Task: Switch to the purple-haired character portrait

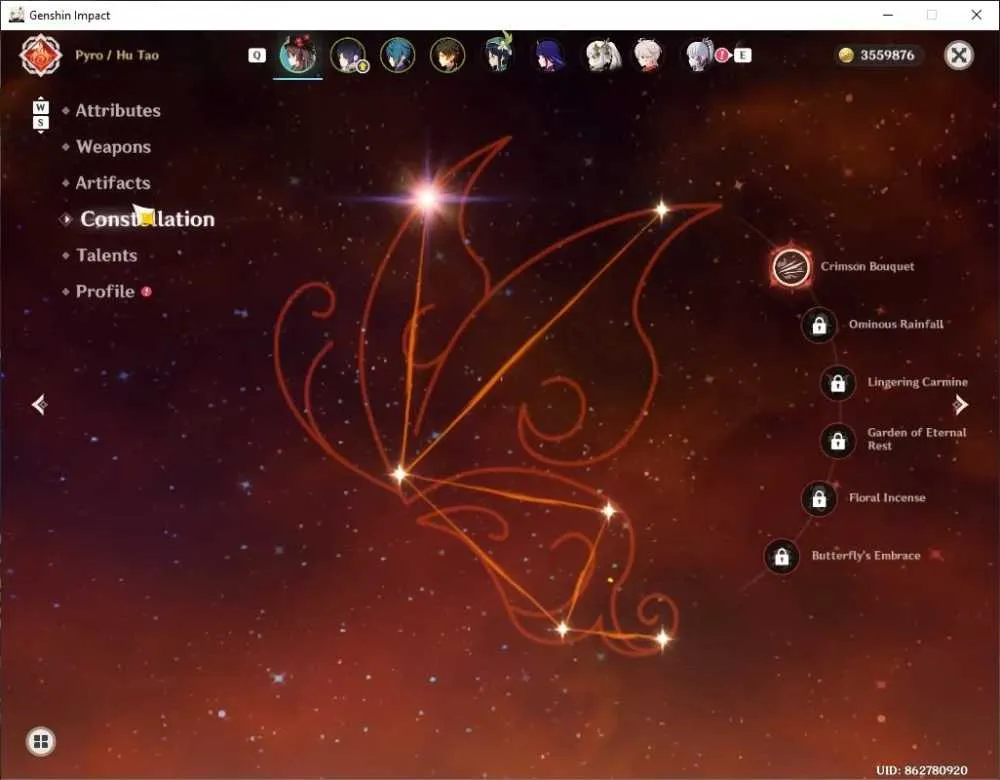Action: (x=548, y=55)
